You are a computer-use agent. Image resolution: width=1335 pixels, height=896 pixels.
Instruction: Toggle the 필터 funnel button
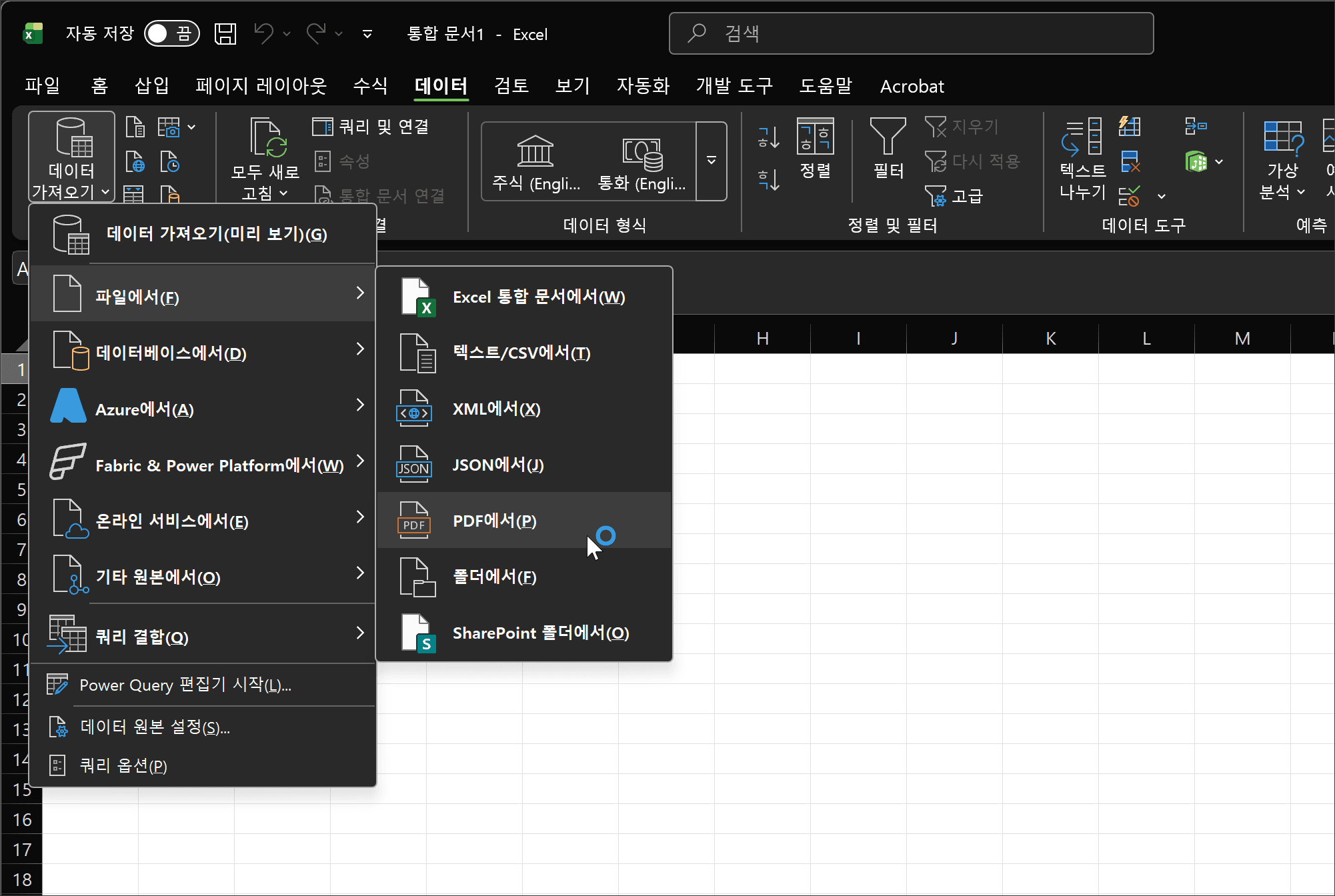pyautogui.click(x=888, y=149)
